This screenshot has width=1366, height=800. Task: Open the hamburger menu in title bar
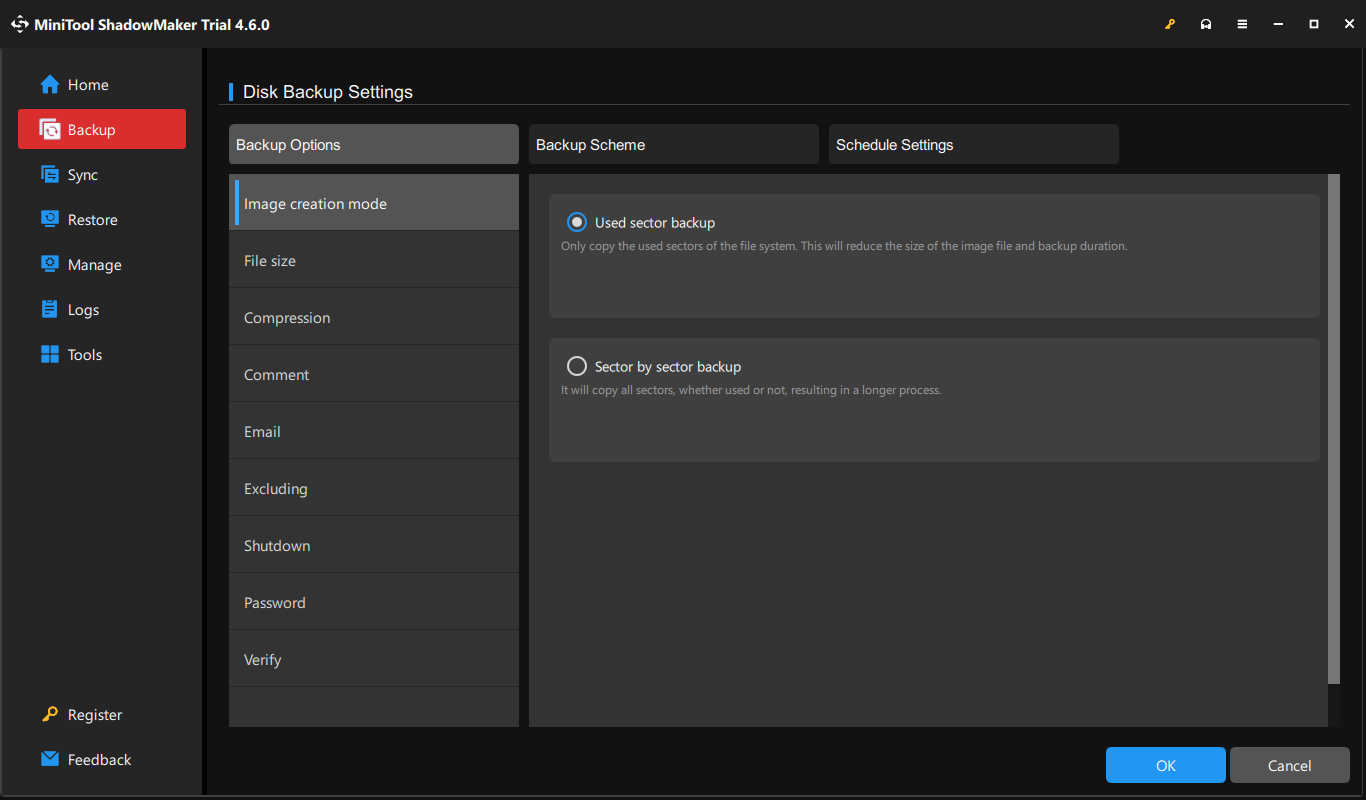(x=1242, y=23)
